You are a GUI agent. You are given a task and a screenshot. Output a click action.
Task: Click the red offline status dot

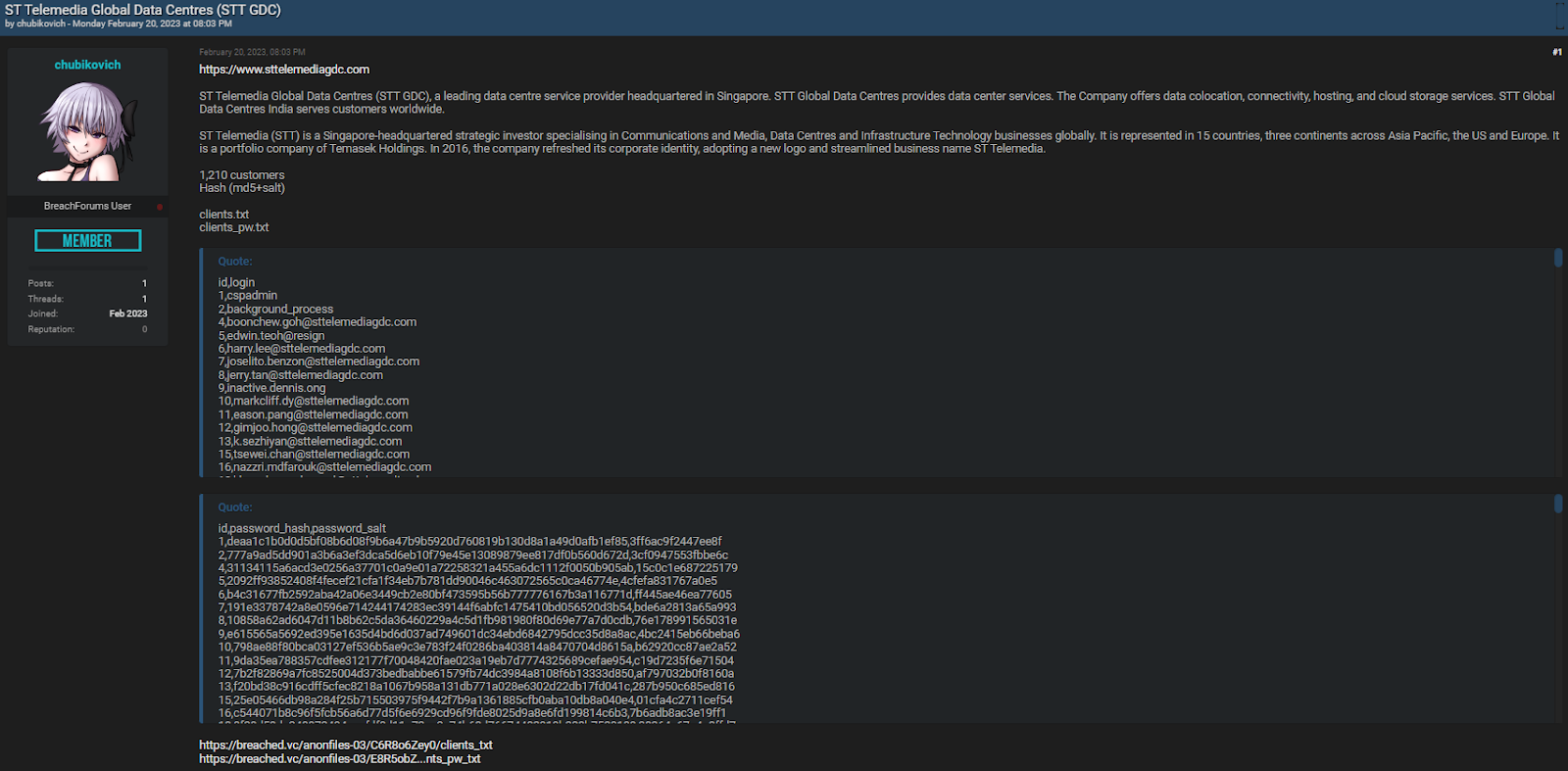point(160,207)
